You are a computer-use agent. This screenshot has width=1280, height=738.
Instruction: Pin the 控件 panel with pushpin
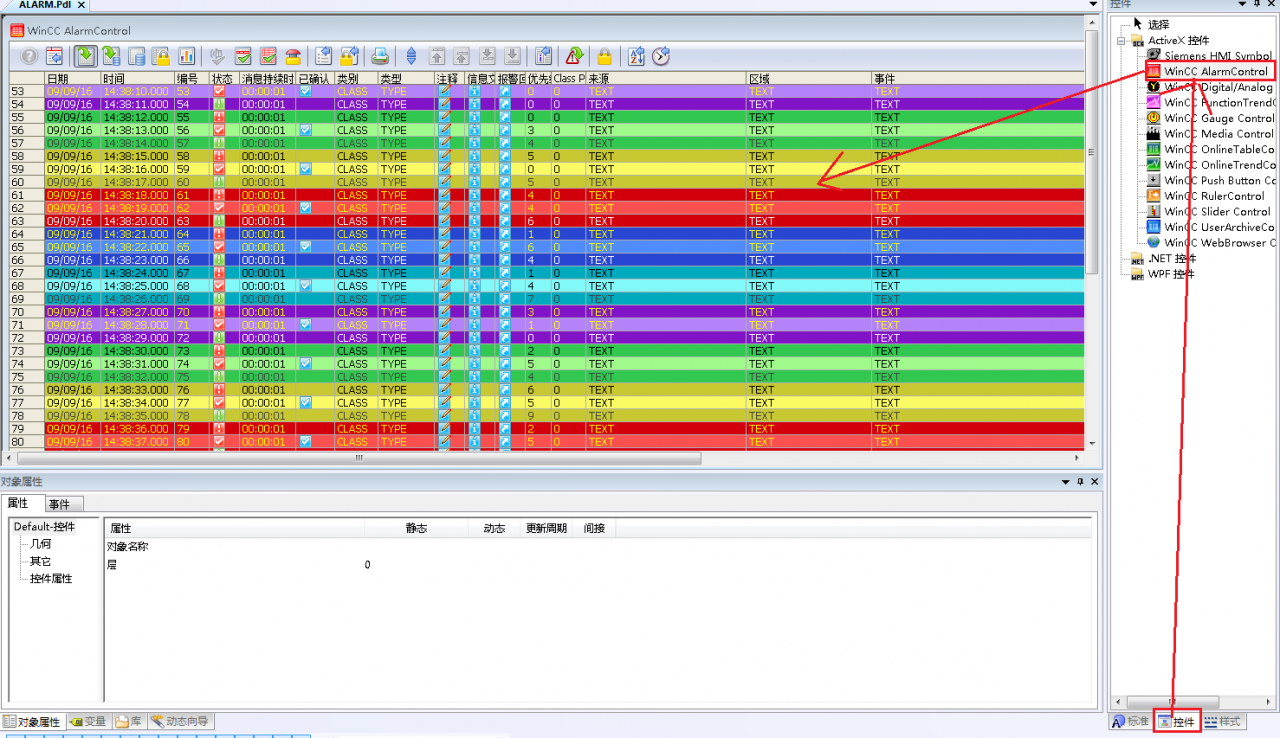point(1258,5)
